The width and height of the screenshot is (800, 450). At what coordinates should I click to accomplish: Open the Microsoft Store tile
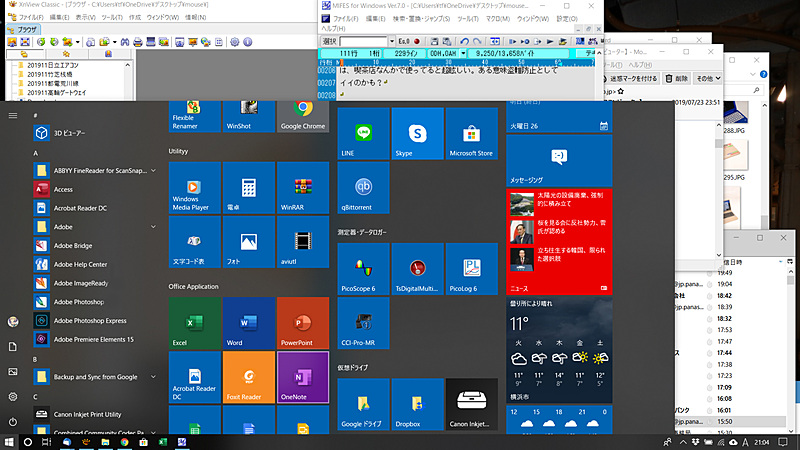click(471, 133)
